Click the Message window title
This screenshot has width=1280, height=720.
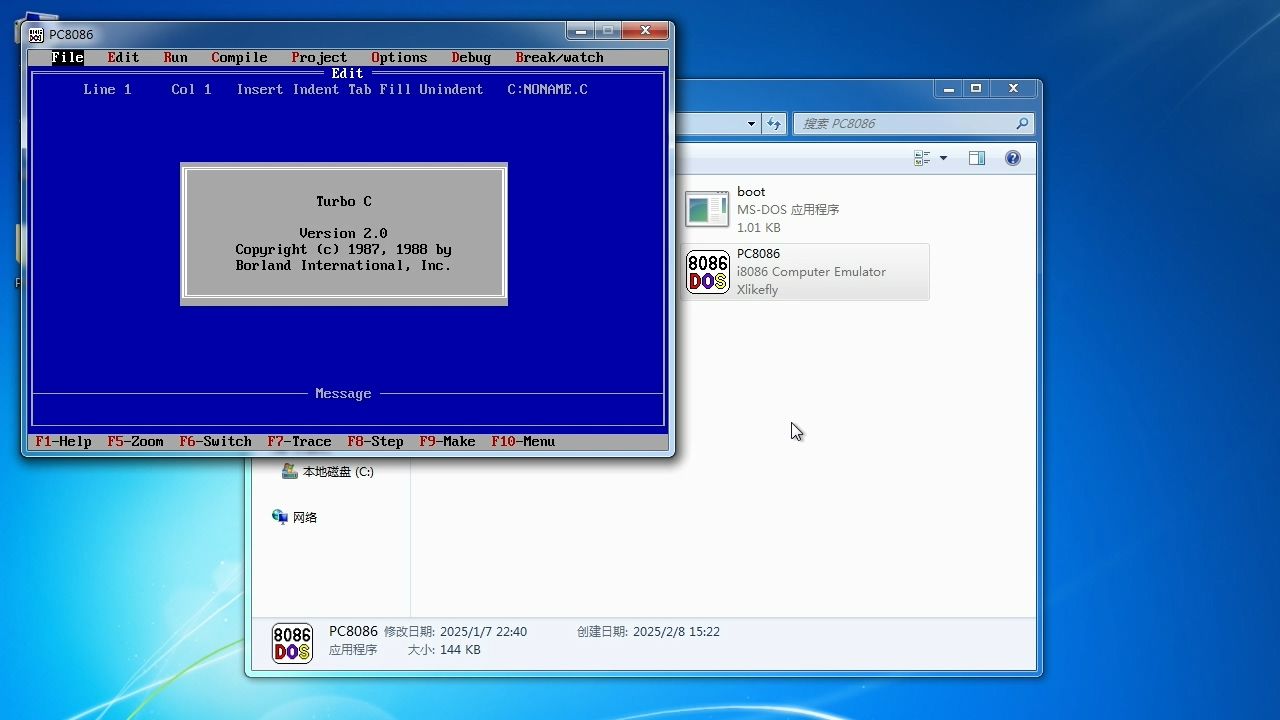[x=344, y=394]
